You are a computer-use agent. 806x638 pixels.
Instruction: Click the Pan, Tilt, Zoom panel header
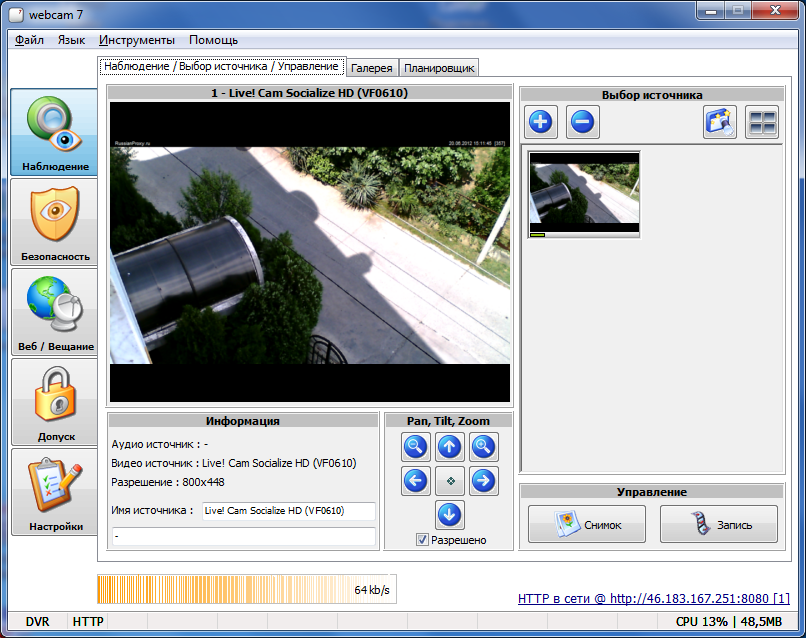[x=448, y=421]
